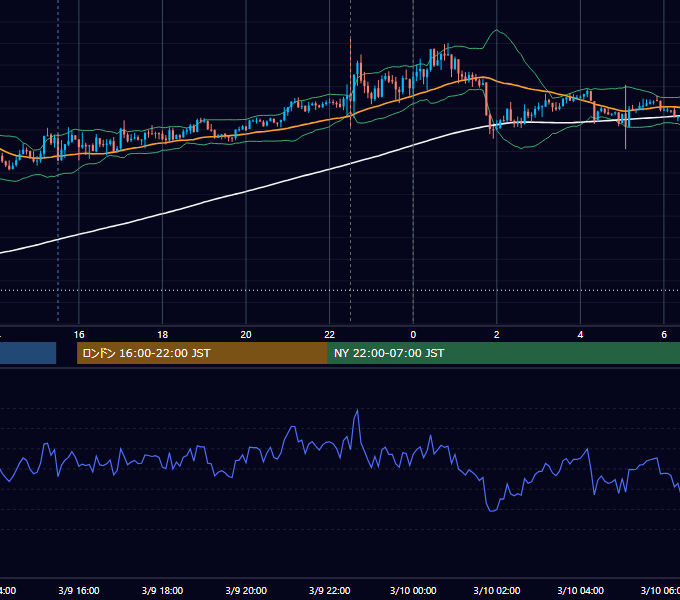The height and width of the screenshot is (600, 680).
Task: Click the 16 hour label on the upper time axis
Action: point(79,335)
